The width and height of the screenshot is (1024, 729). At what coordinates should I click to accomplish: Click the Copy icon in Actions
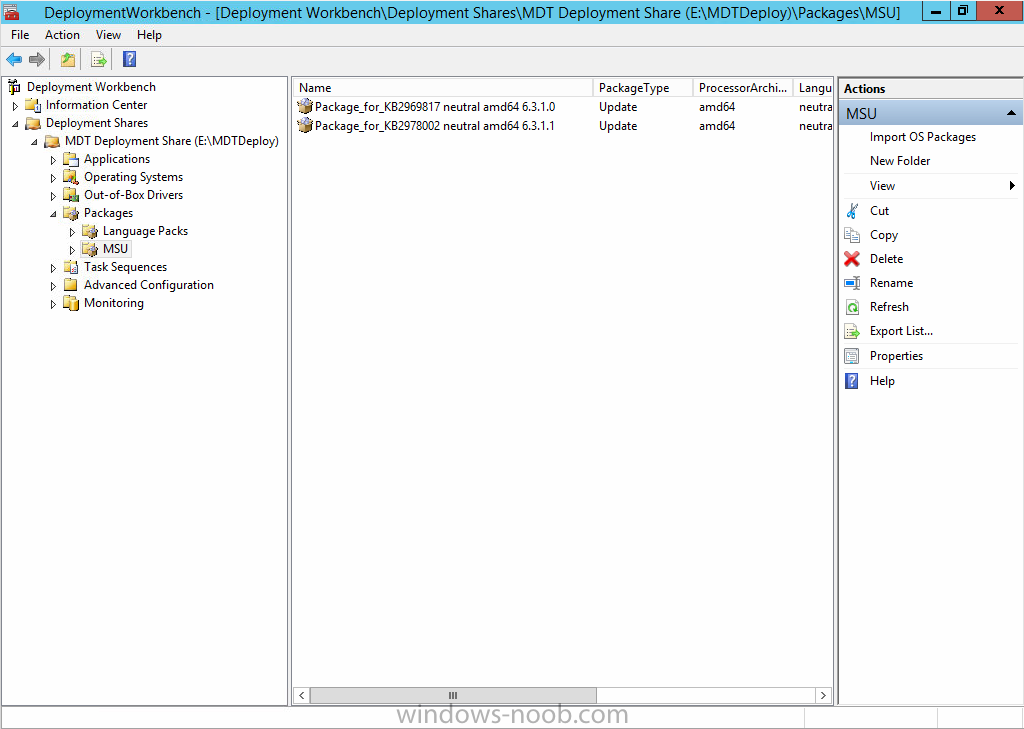click(852, 235)
